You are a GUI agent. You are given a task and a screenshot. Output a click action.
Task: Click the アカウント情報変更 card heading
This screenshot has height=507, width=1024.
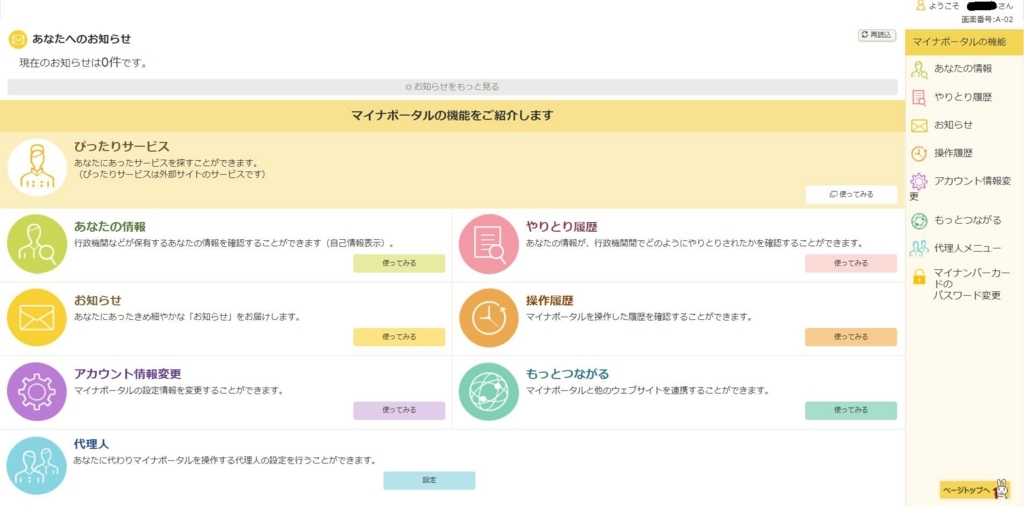tap(127, 374)
